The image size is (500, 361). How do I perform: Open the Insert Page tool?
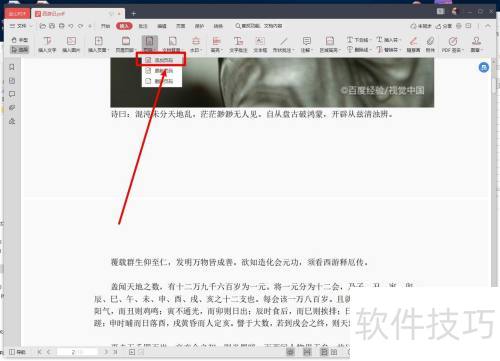[98, 44]
